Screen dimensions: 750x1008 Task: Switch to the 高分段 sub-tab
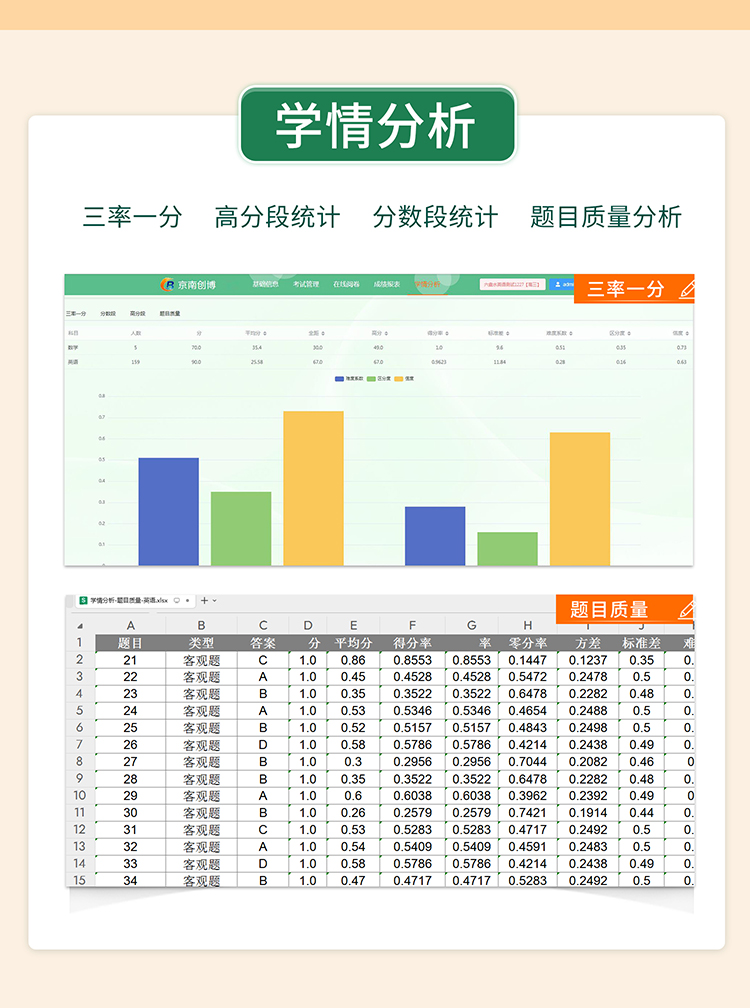coord(138,314)
